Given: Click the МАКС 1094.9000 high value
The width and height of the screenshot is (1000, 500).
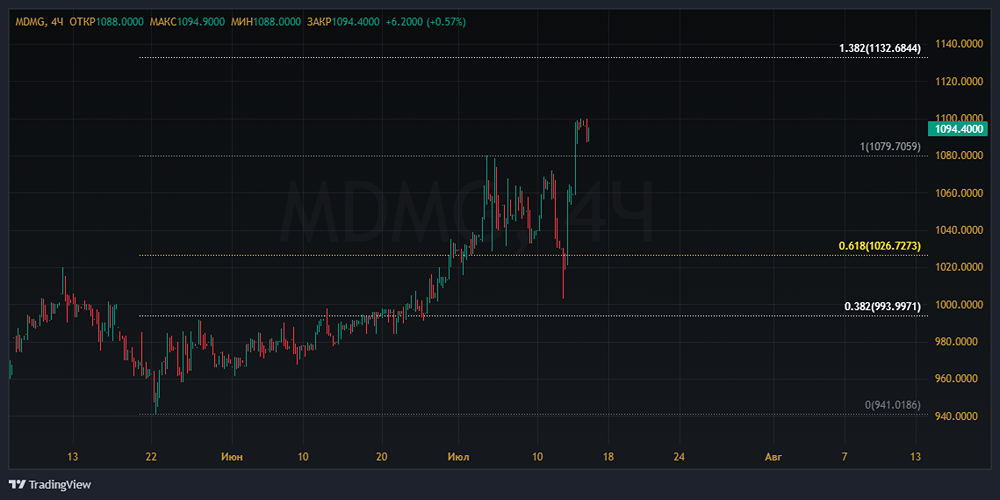Looking at the screenshot, I should click(x=187, y=22).
